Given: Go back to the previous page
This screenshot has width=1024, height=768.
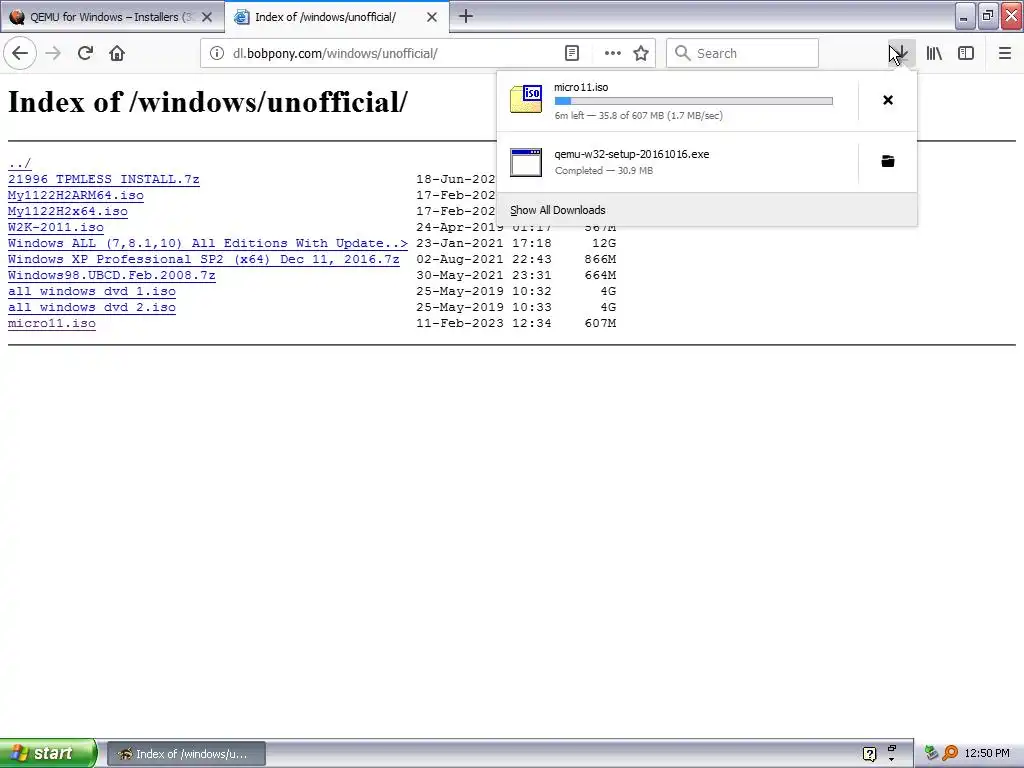Looking at the screenshot, I should click(x=20, y=53).
